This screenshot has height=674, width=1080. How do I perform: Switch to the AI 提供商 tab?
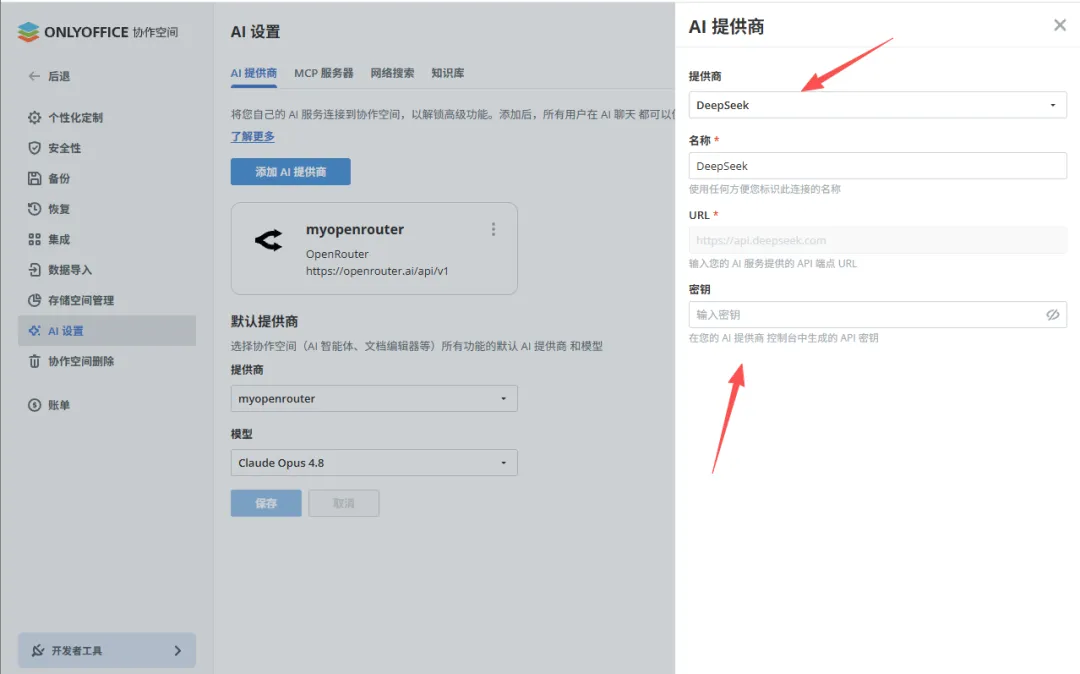(253, 73)
